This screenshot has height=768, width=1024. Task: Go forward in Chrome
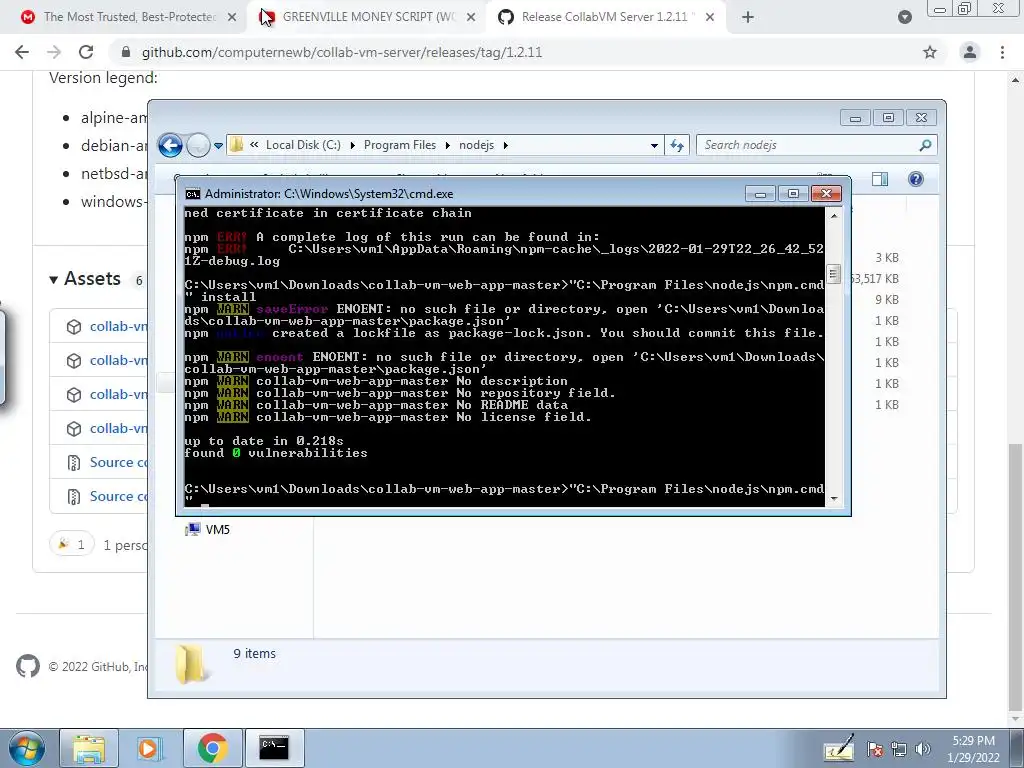click(x=54, y=52)
